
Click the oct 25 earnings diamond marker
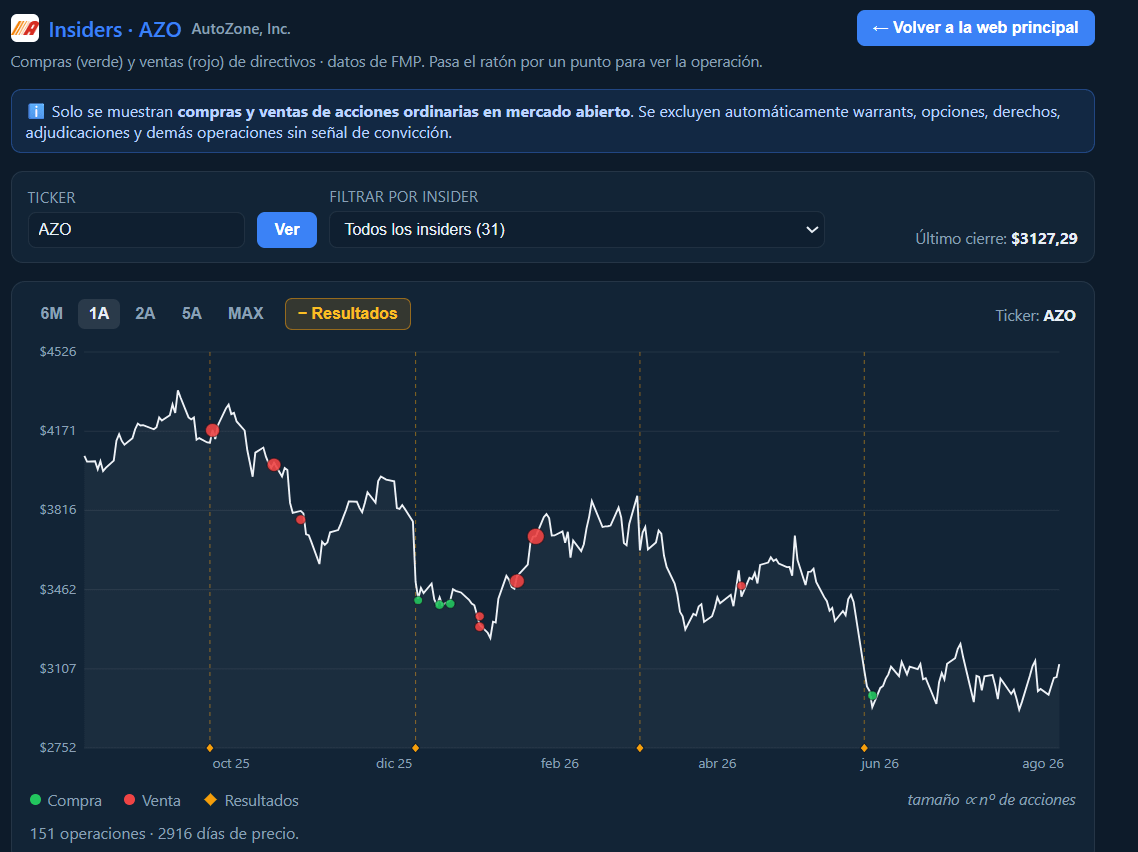(x=210, y=748)
